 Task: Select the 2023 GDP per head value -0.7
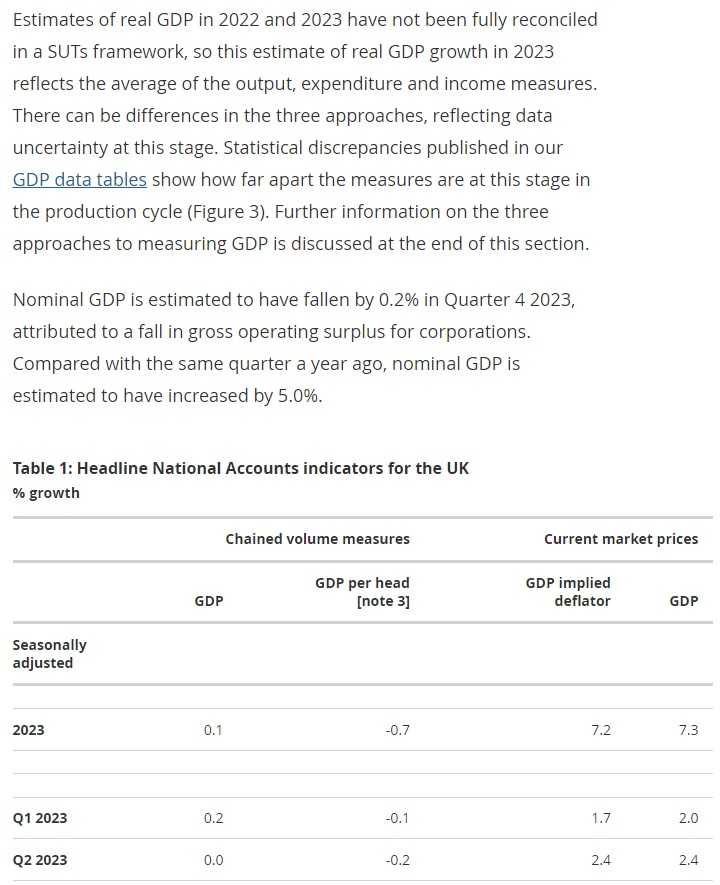[x=397, y=730]
